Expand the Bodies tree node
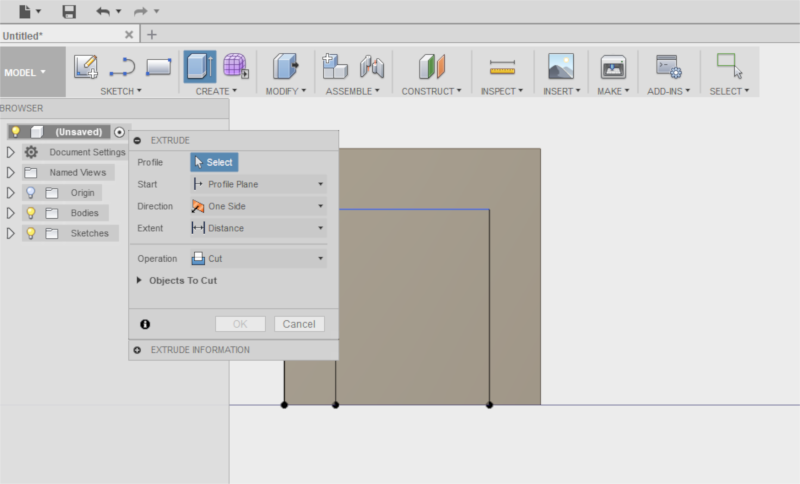 coord(10,213)
